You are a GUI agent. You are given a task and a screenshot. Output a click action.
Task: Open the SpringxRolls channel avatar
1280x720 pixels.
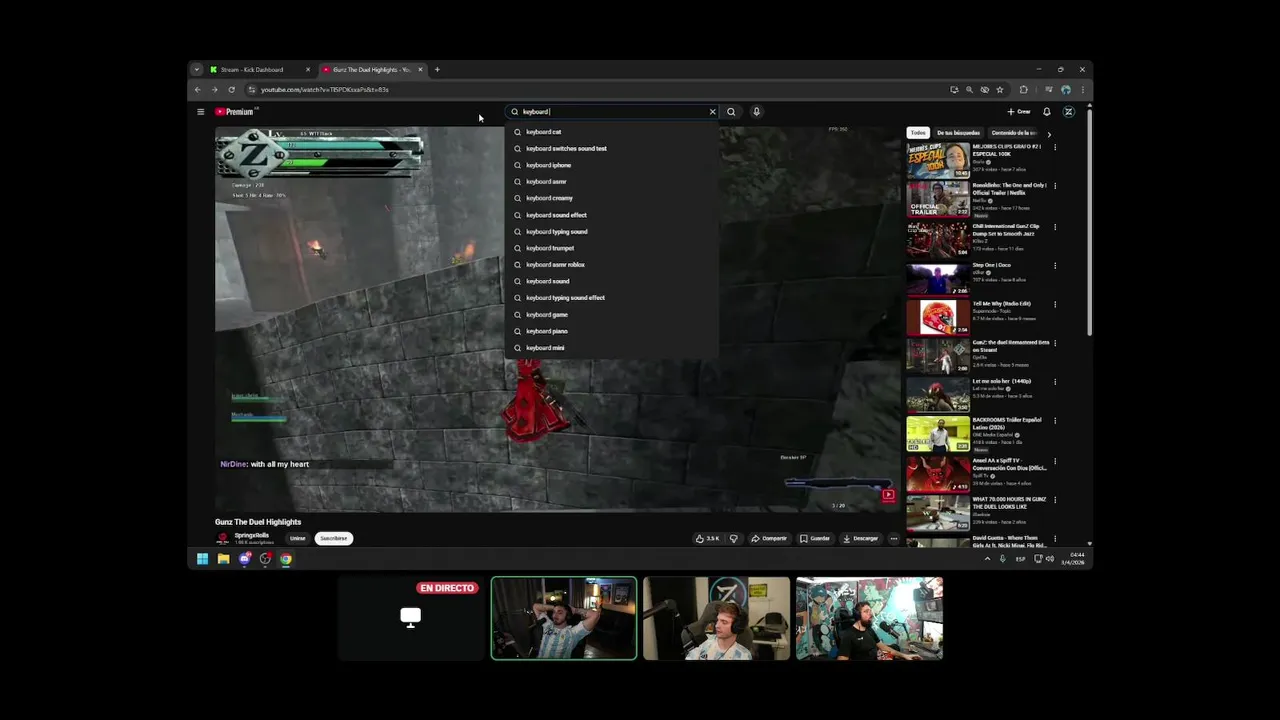coord(223,538)
